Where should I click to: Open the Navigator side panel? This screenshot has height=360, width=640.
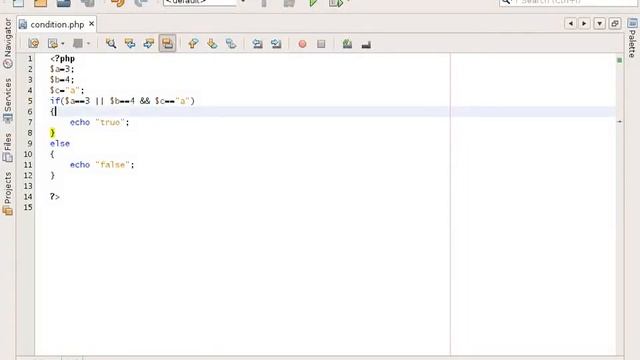pos(7,43)
